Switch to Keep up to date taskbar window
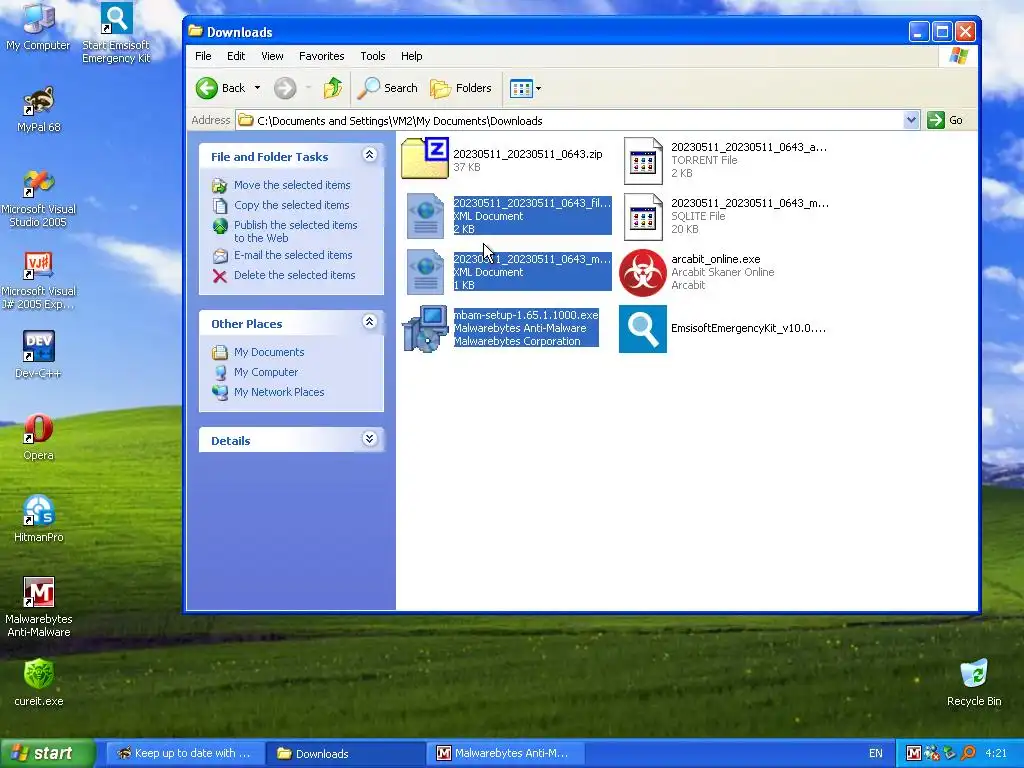 [183, 754]
